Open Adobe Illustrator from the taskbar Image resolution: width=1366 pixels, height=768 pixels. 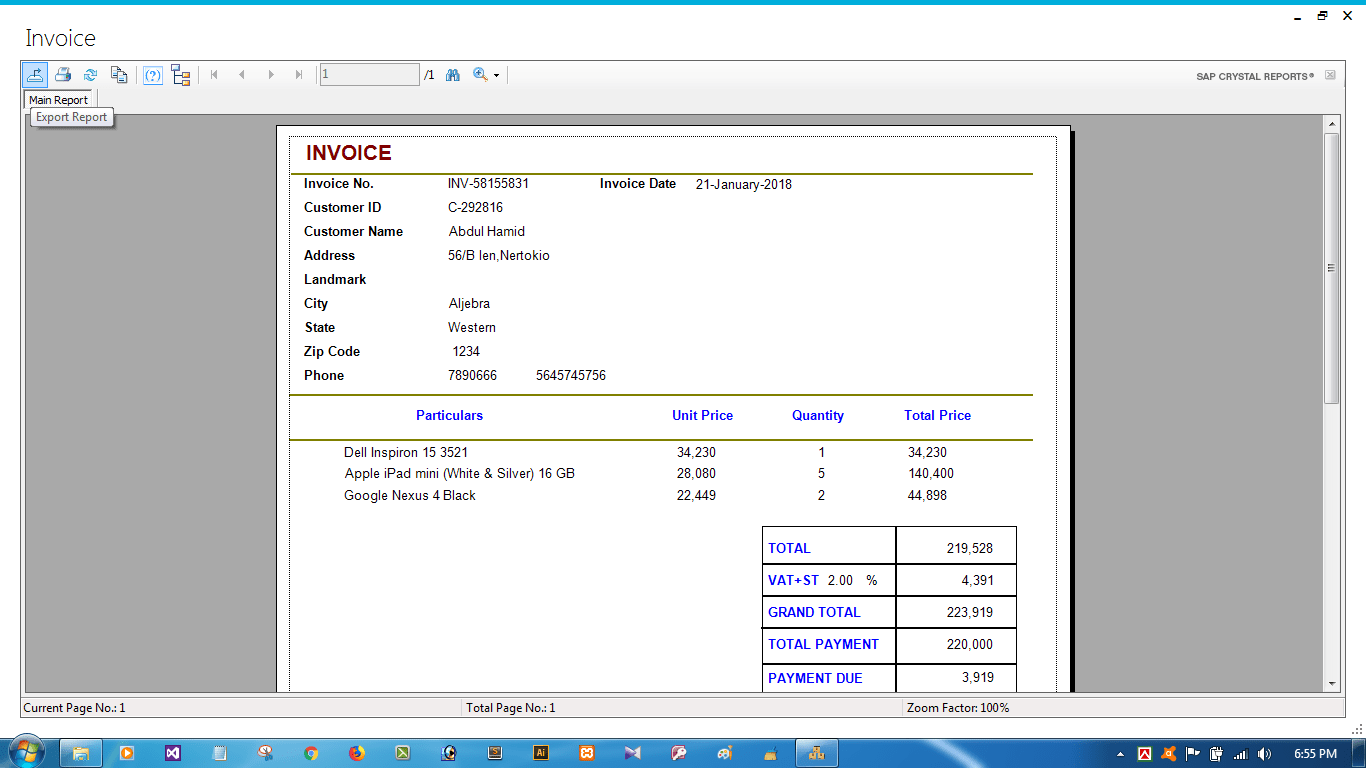click(541, 753)
